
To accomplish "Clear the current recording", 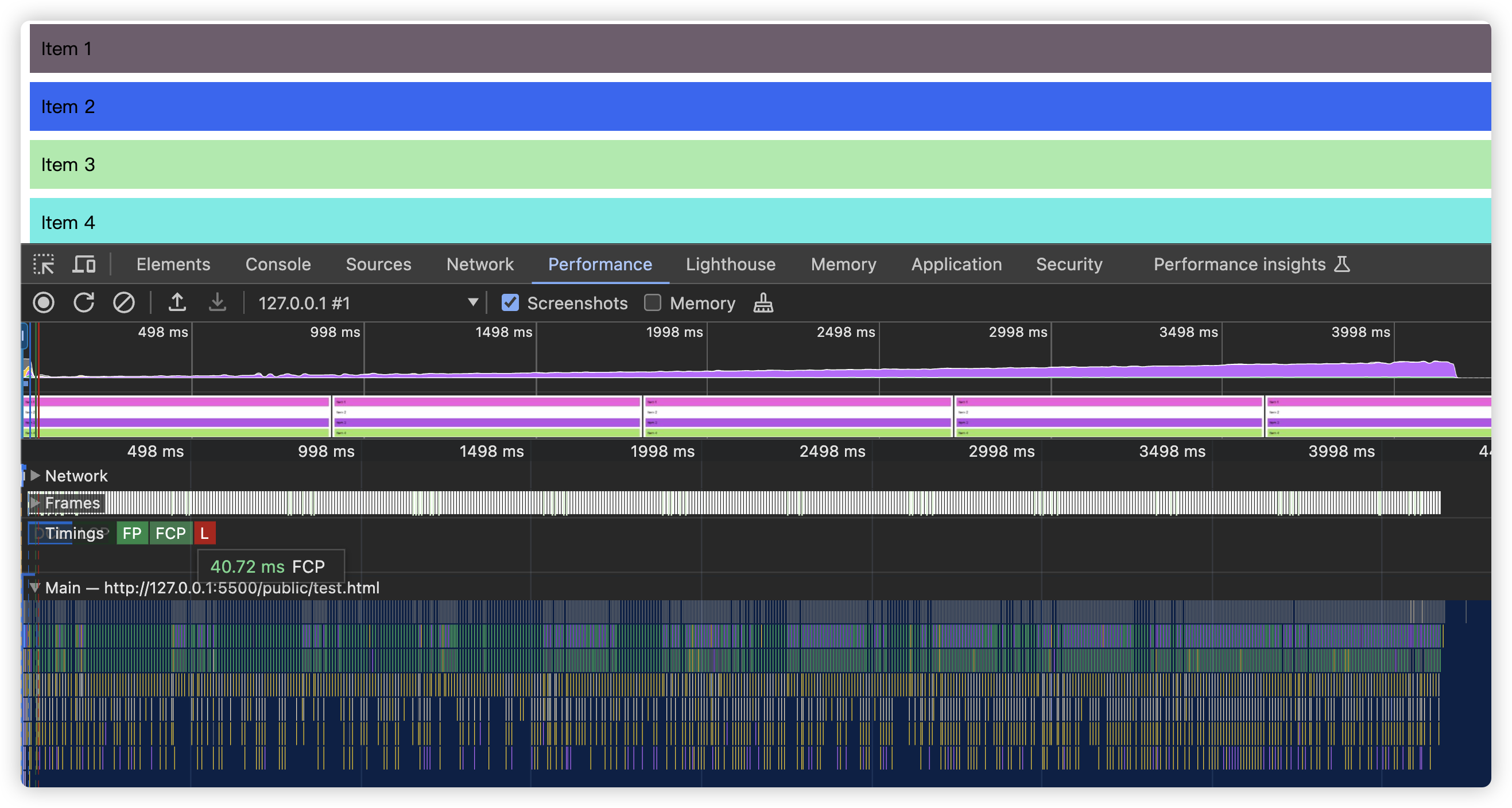I will pos(123,303).
